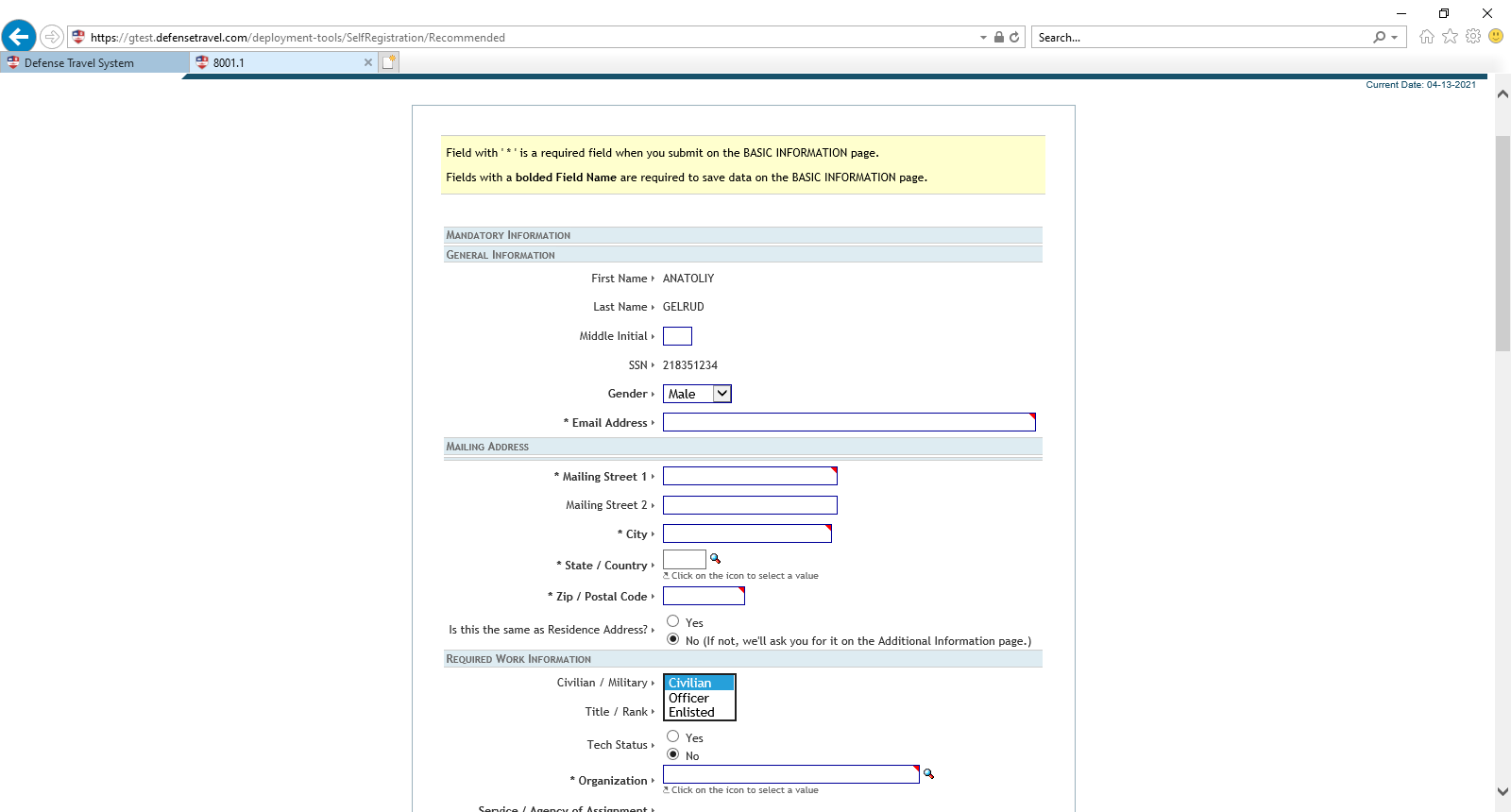This screenshot has width=1511, height=812.
Task: Open the Gender dropdown
Action: pos(697,394)
